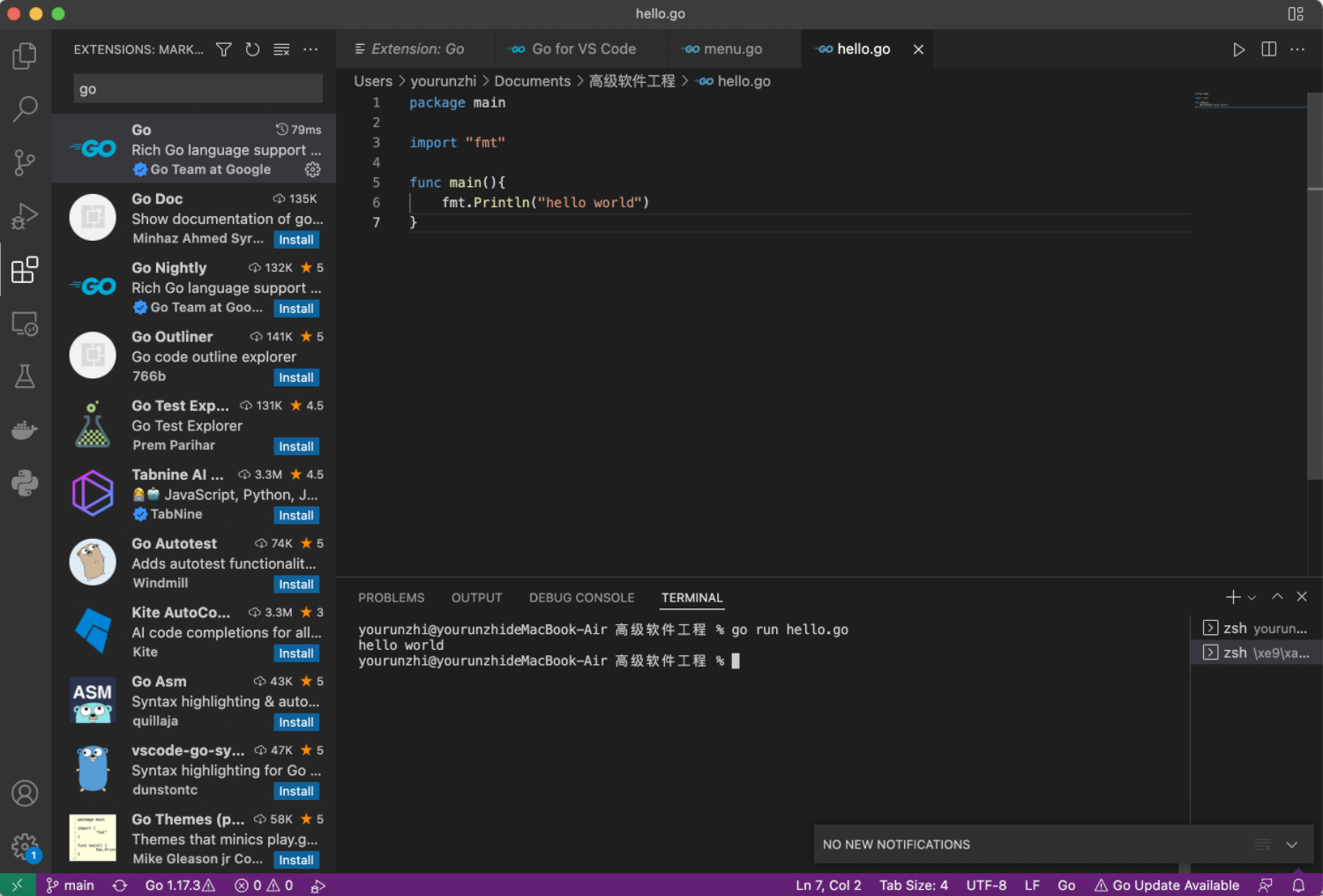Open errors and warnings count

[x=264, y=885]
